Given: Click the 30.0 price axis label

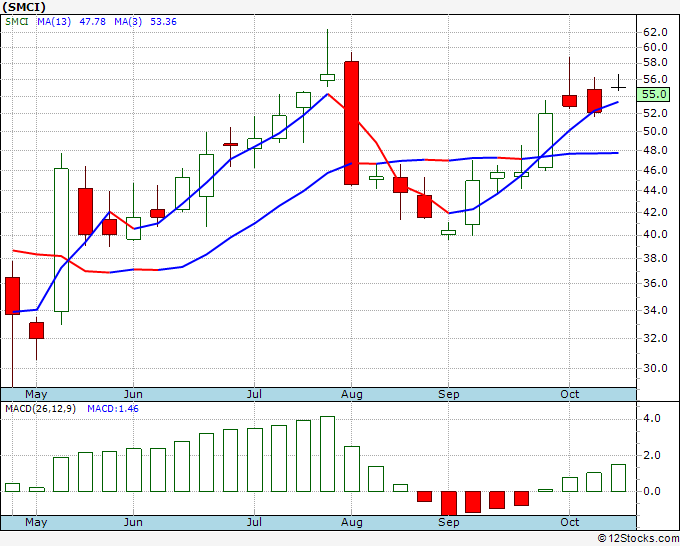Looking at the screenshot, I should (655, 369).
